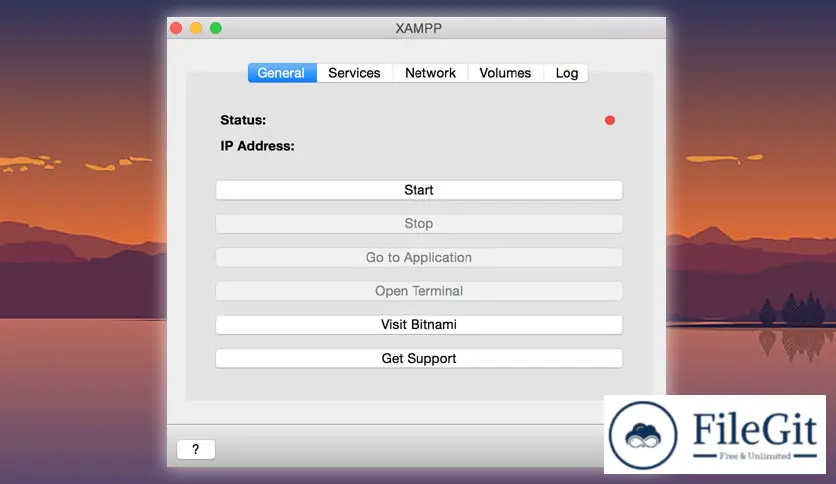Click the Stop button
The image size is (836, 484).
point(419,223)
